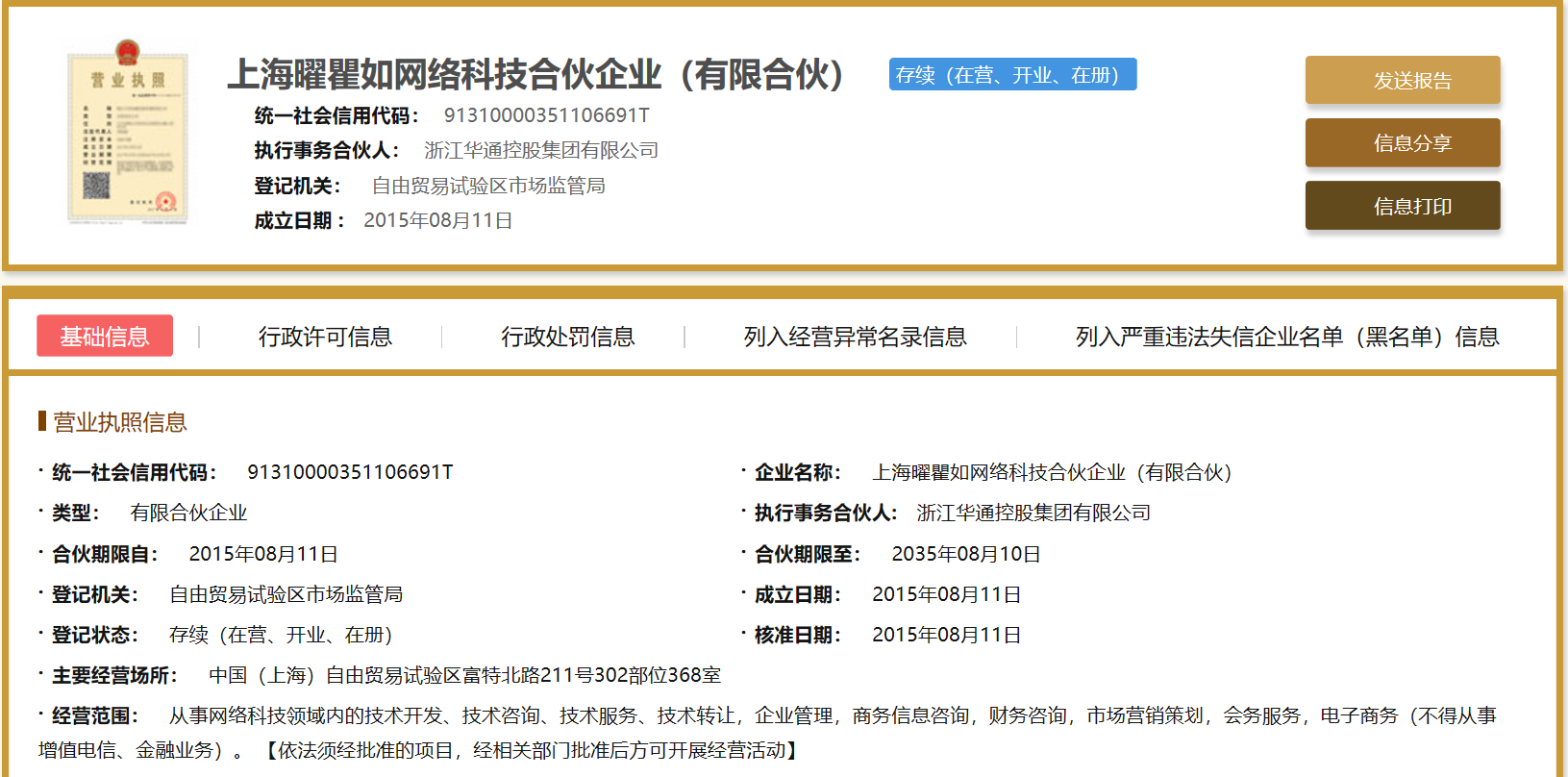Open the 列入严重违法失信企业名单（黑名单）信息 tab

[1286, 337]
